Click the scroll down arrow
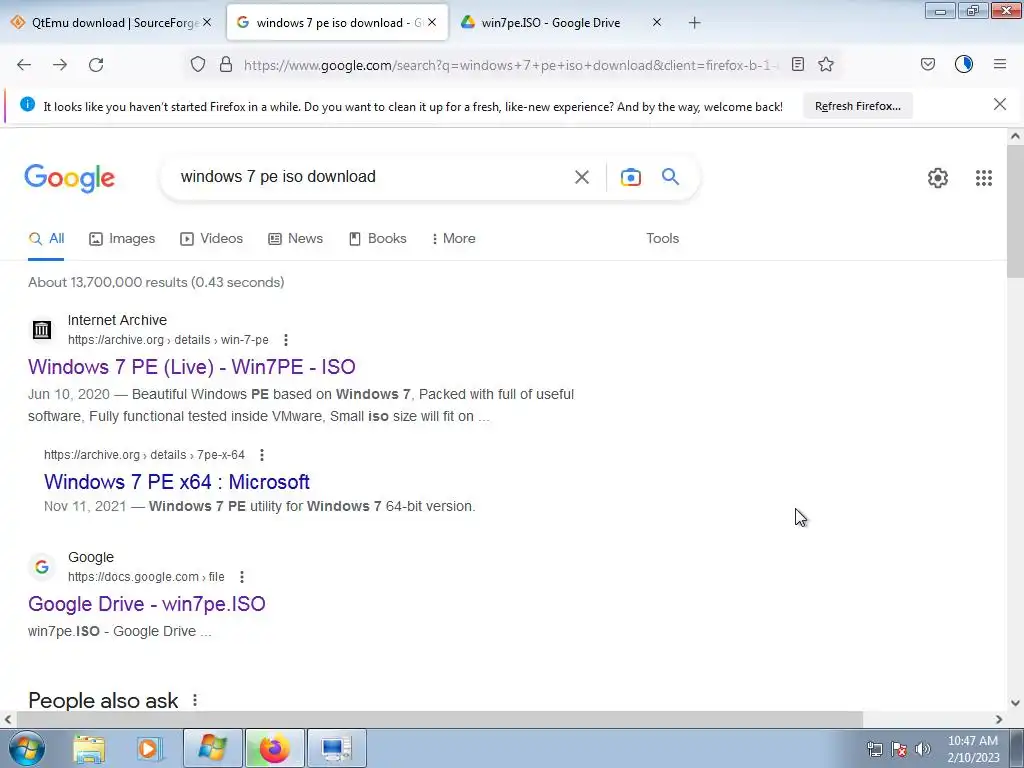The image size is (1024, 768). pos(1015,703)
